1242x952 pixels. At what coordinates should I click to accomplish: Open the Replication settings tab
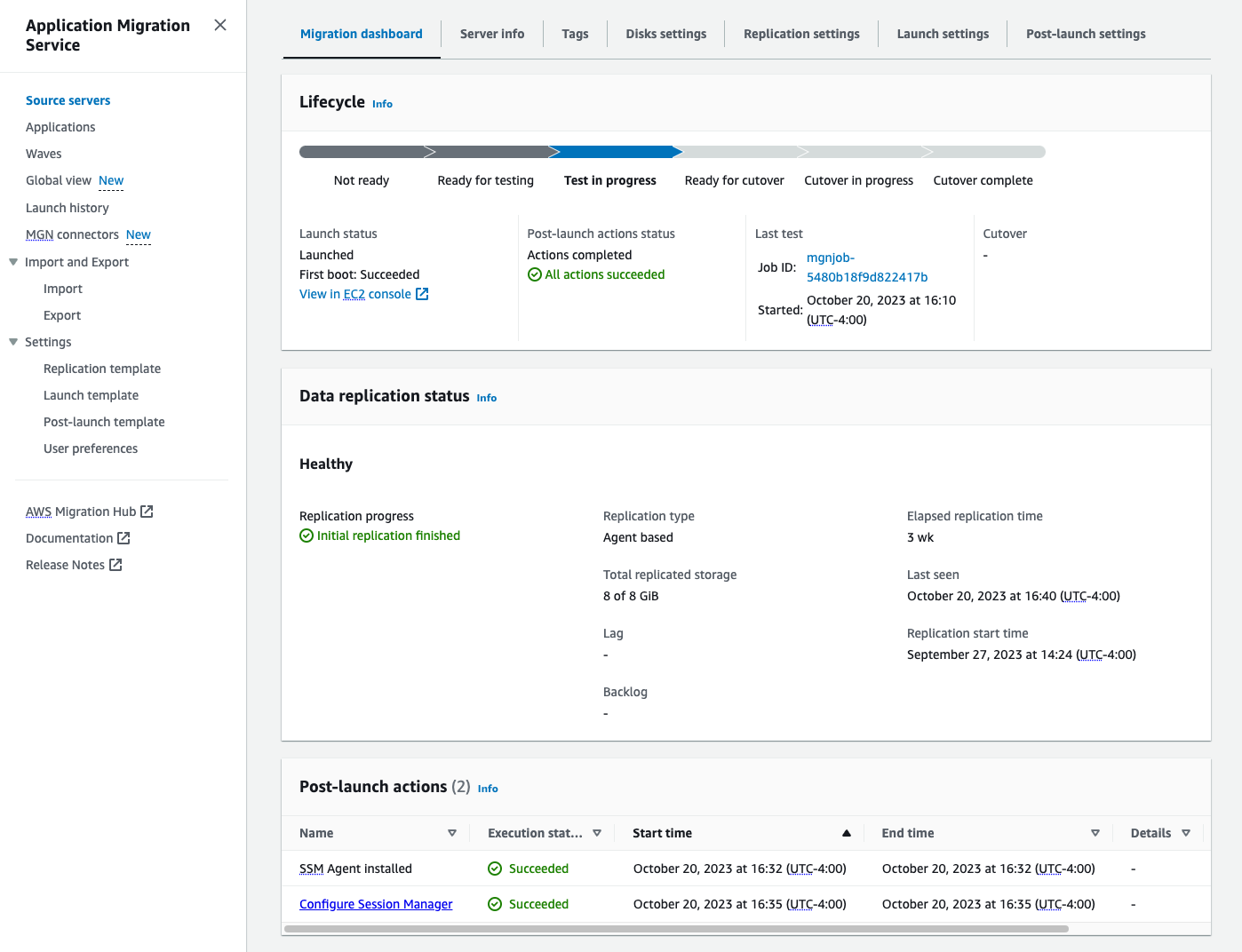(801, 34)
